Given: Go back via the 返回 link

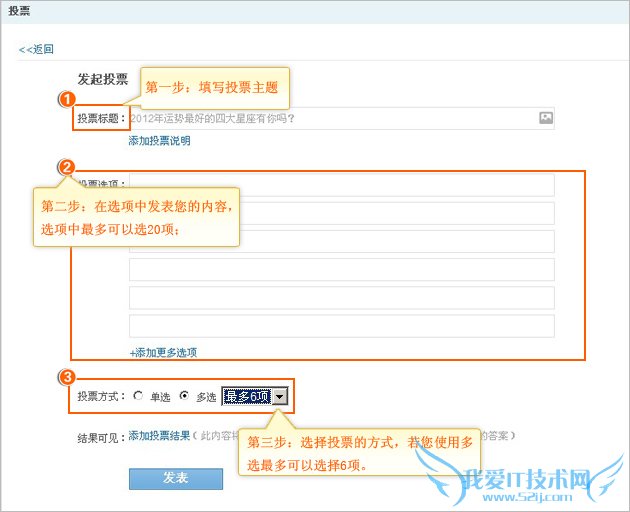Looking at the screenshot, I should (x=36, y=49).
